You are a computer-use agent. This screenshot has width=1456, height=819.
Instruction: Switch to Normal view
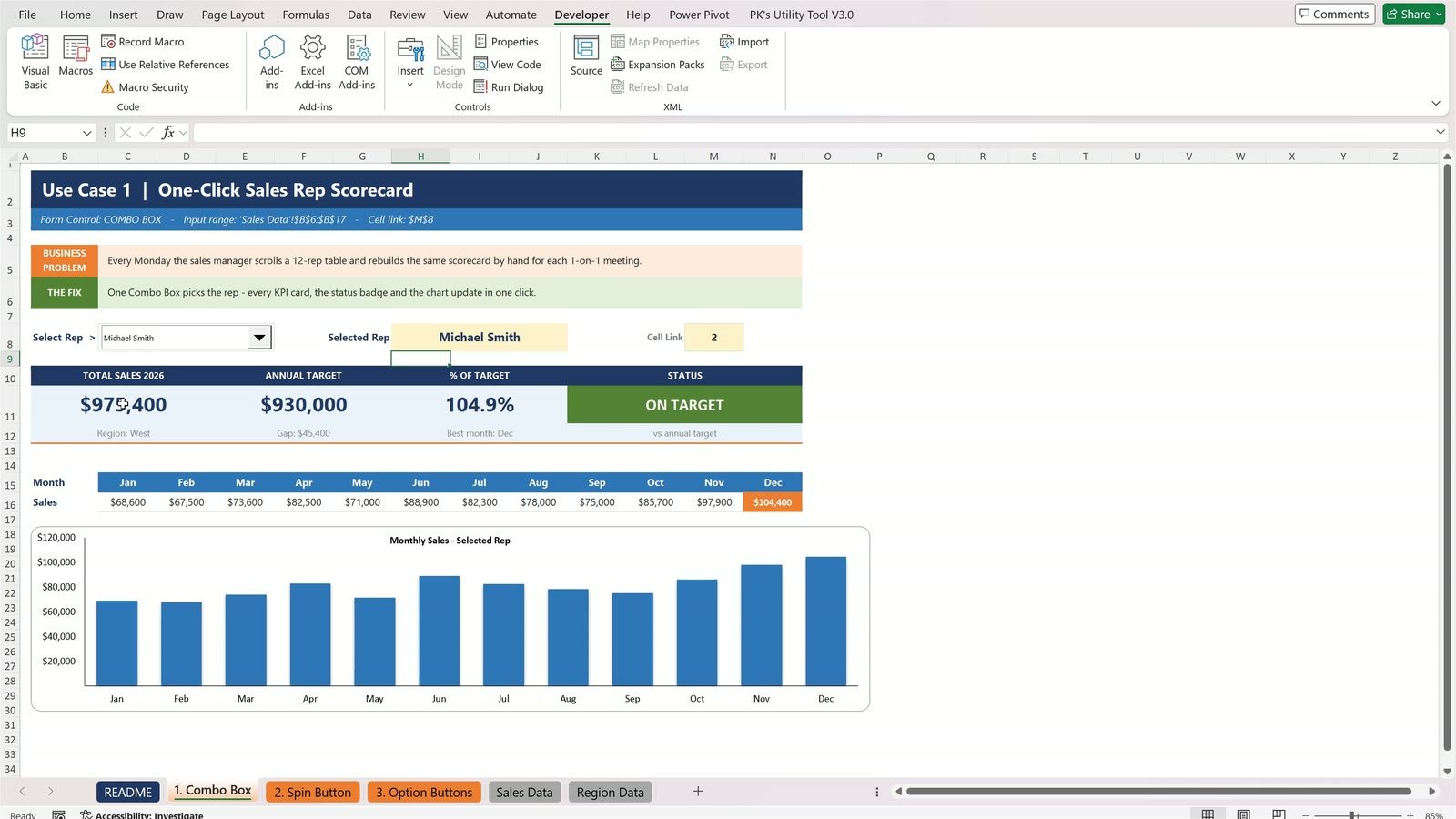(x=1208, y=814)
